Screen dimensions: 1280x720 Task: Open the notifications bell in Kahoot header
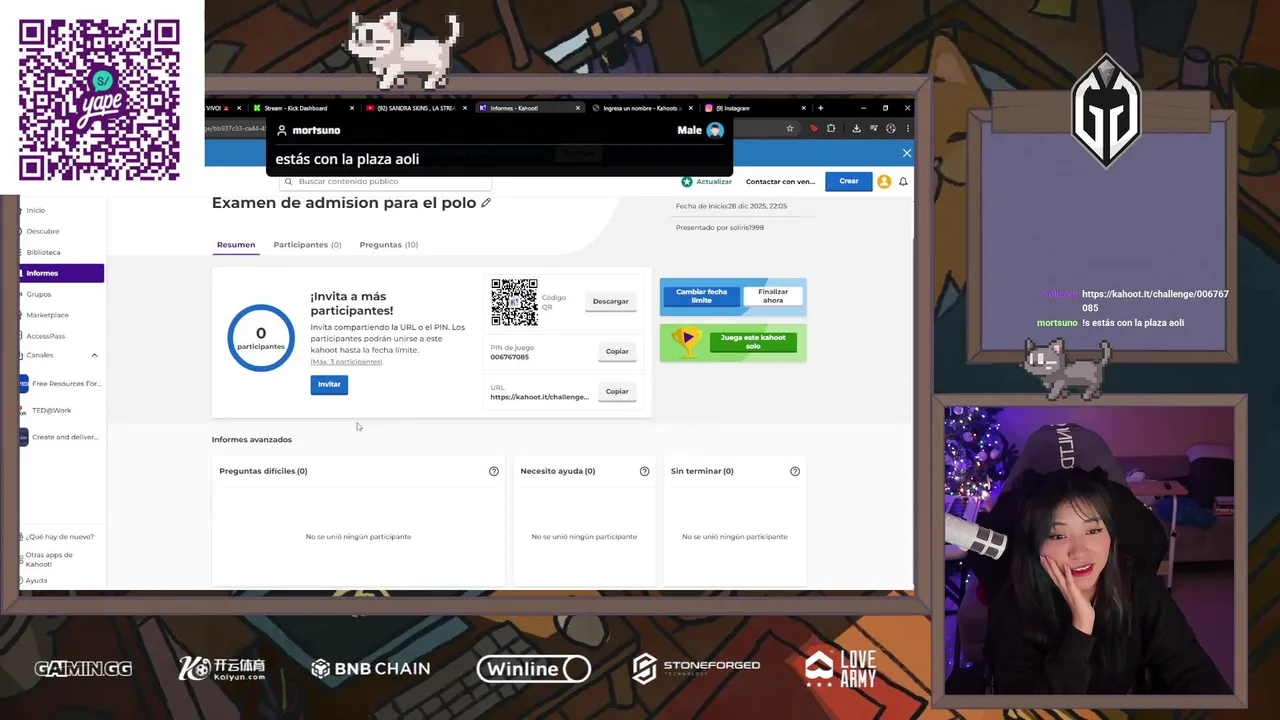pos(903,181)
